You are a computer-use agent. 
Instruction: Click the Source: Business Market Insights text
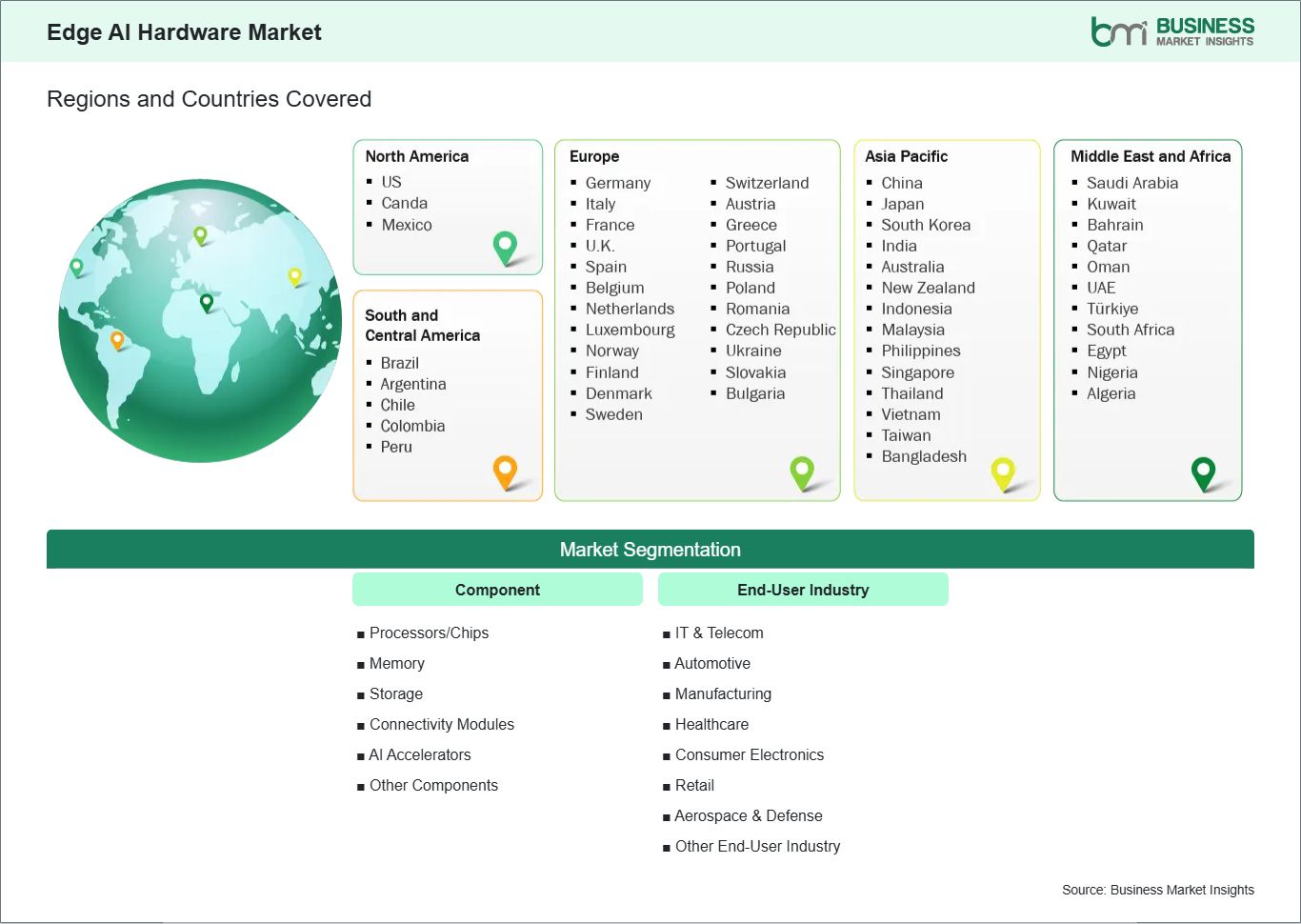pyautogui.click(x=1157, y=890)
